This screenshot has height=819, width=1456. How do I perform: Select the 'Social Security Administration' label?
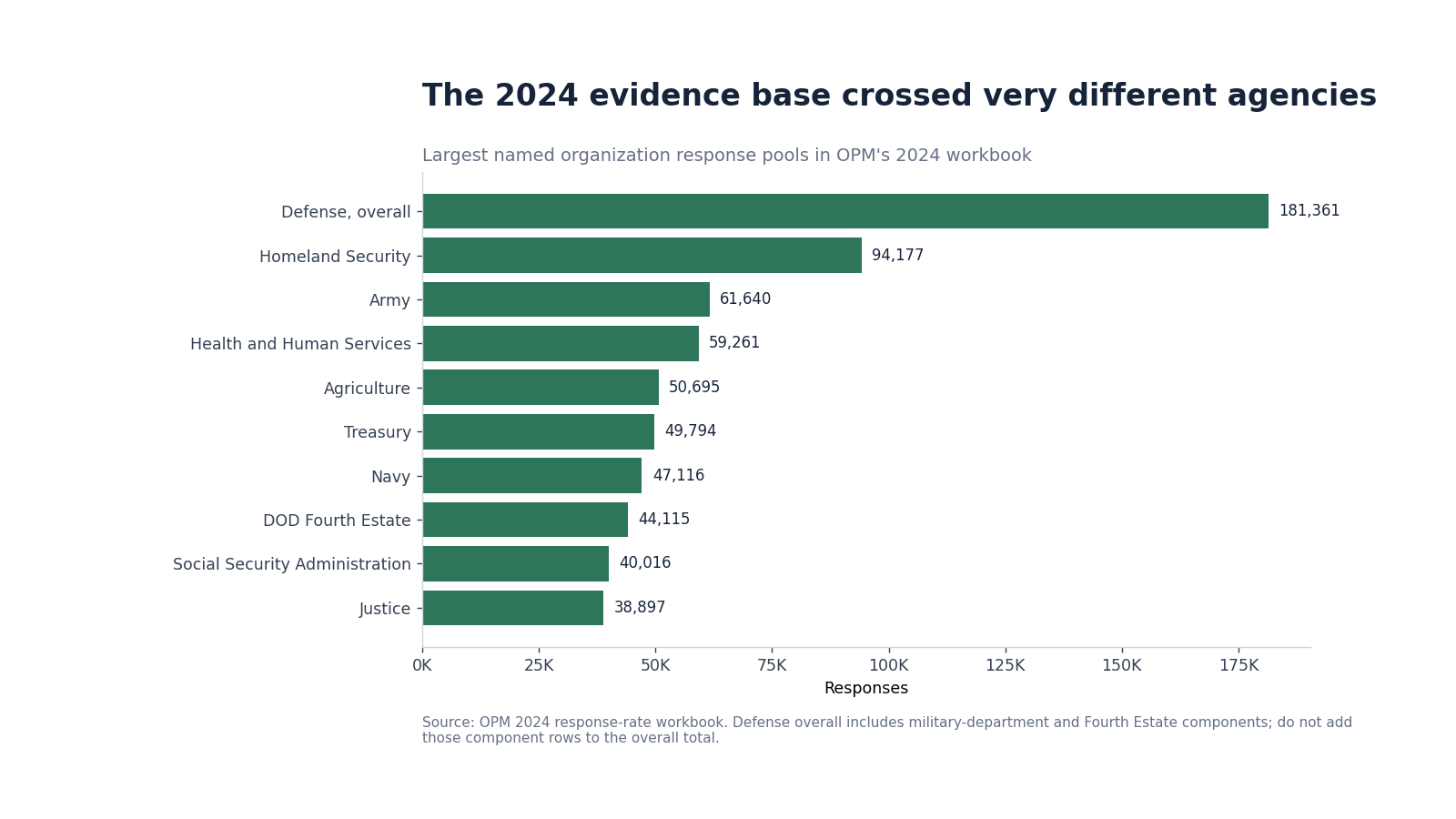291,564
